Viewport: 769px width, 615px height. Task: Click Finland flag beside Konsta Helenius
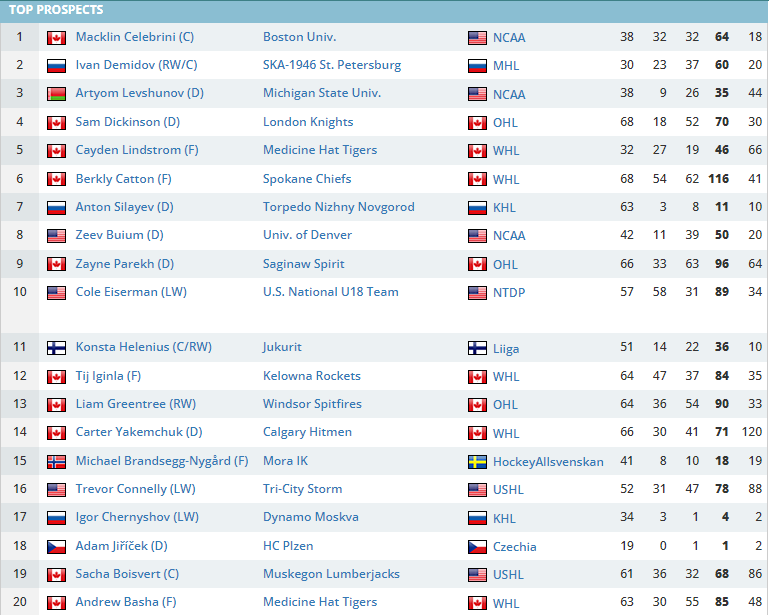[x=56, y=348]
